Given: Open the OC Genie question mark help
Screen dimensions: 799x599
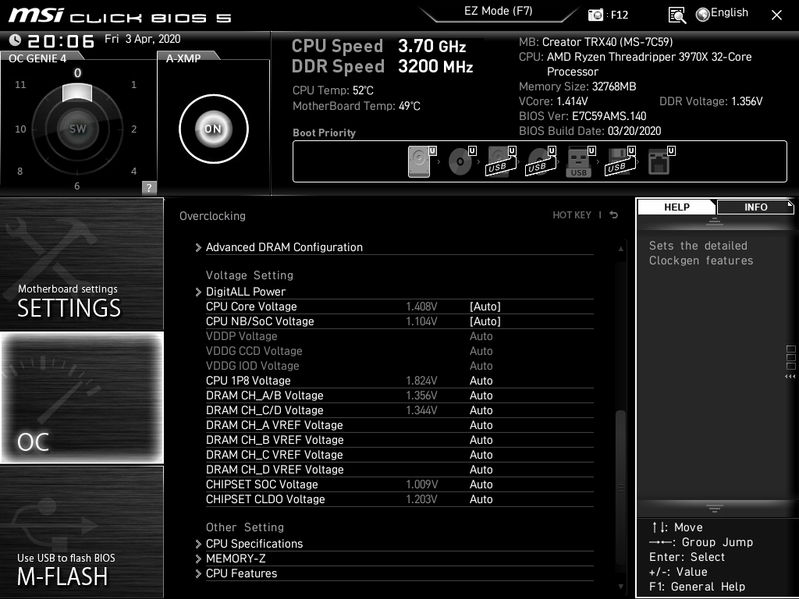Looking at the screenshot, I should click(149, 187).
